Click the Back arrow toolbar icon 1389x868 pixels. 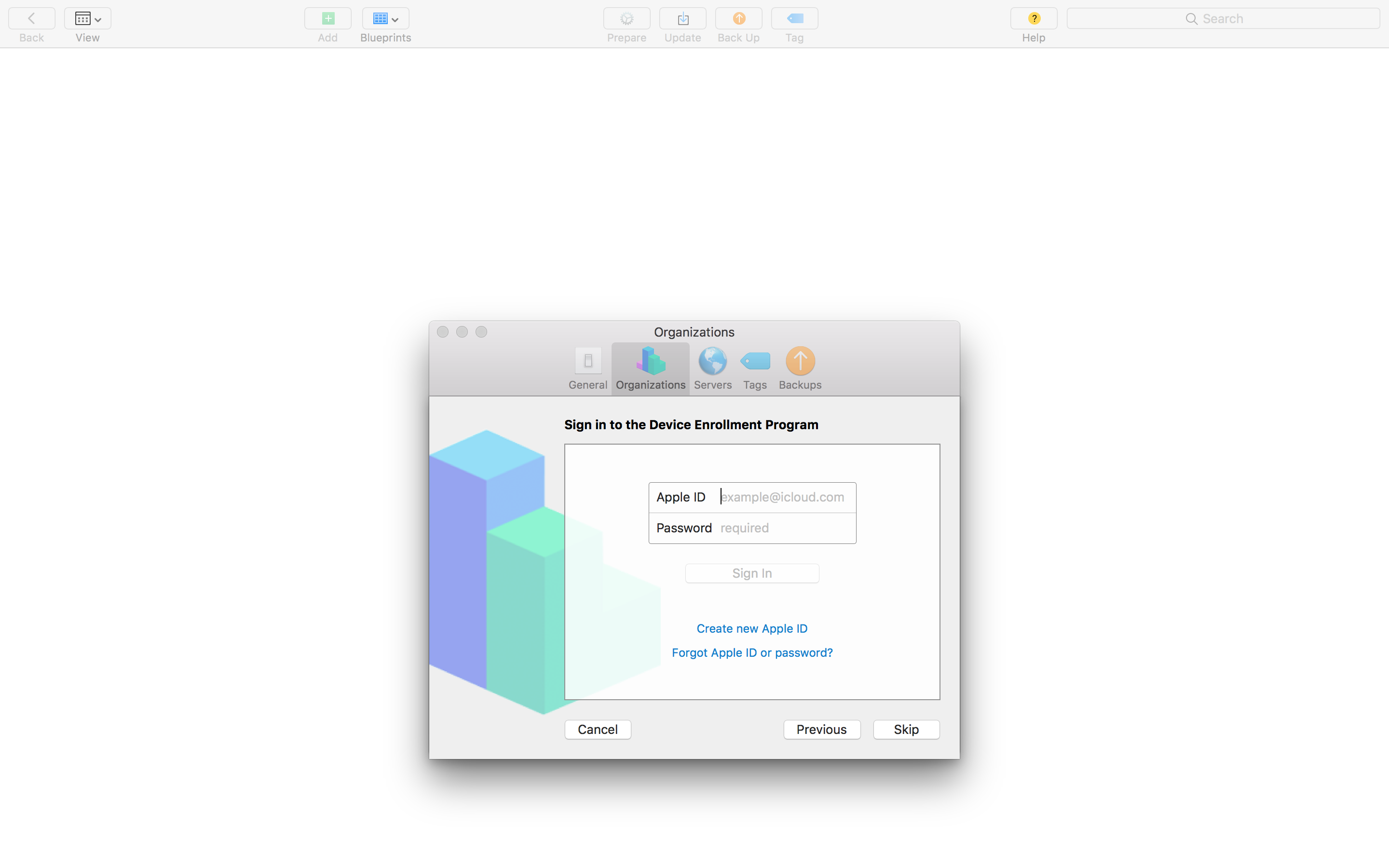pos(31,19)
